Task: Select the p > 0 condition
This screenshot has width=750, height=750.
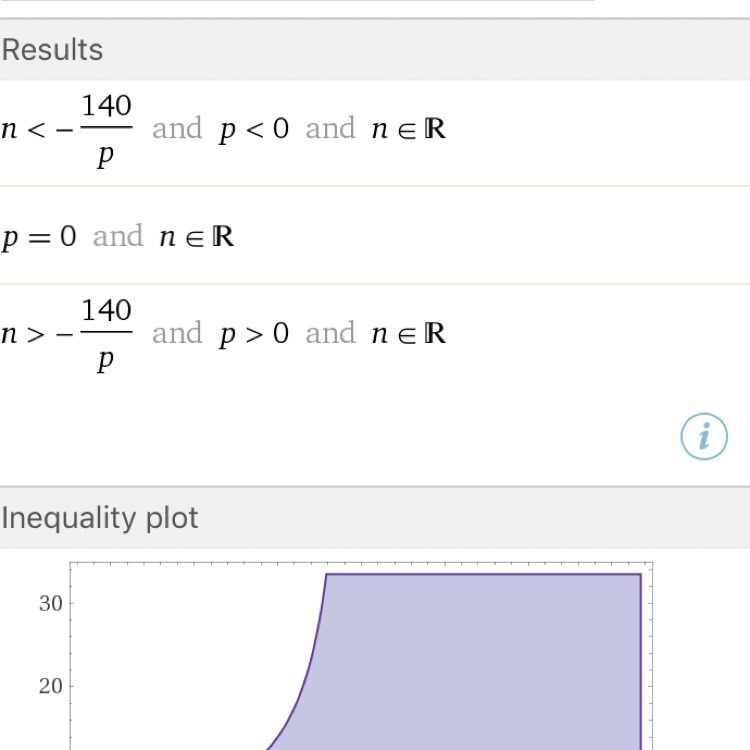Action: (x=254, y=334)
